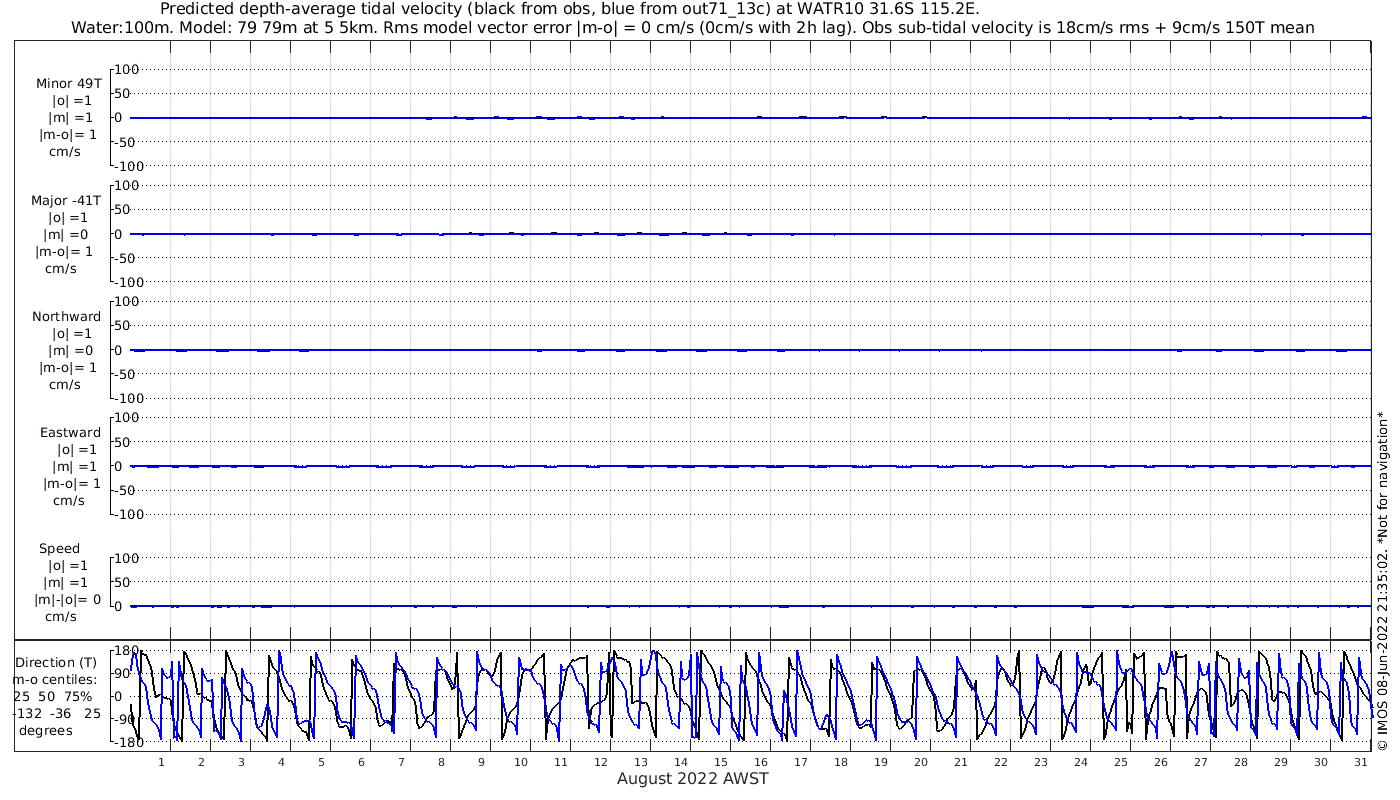Select the '-90' tick of the Direction panel
Viewport: 1400px width, 800px height.
click(126, 719)
